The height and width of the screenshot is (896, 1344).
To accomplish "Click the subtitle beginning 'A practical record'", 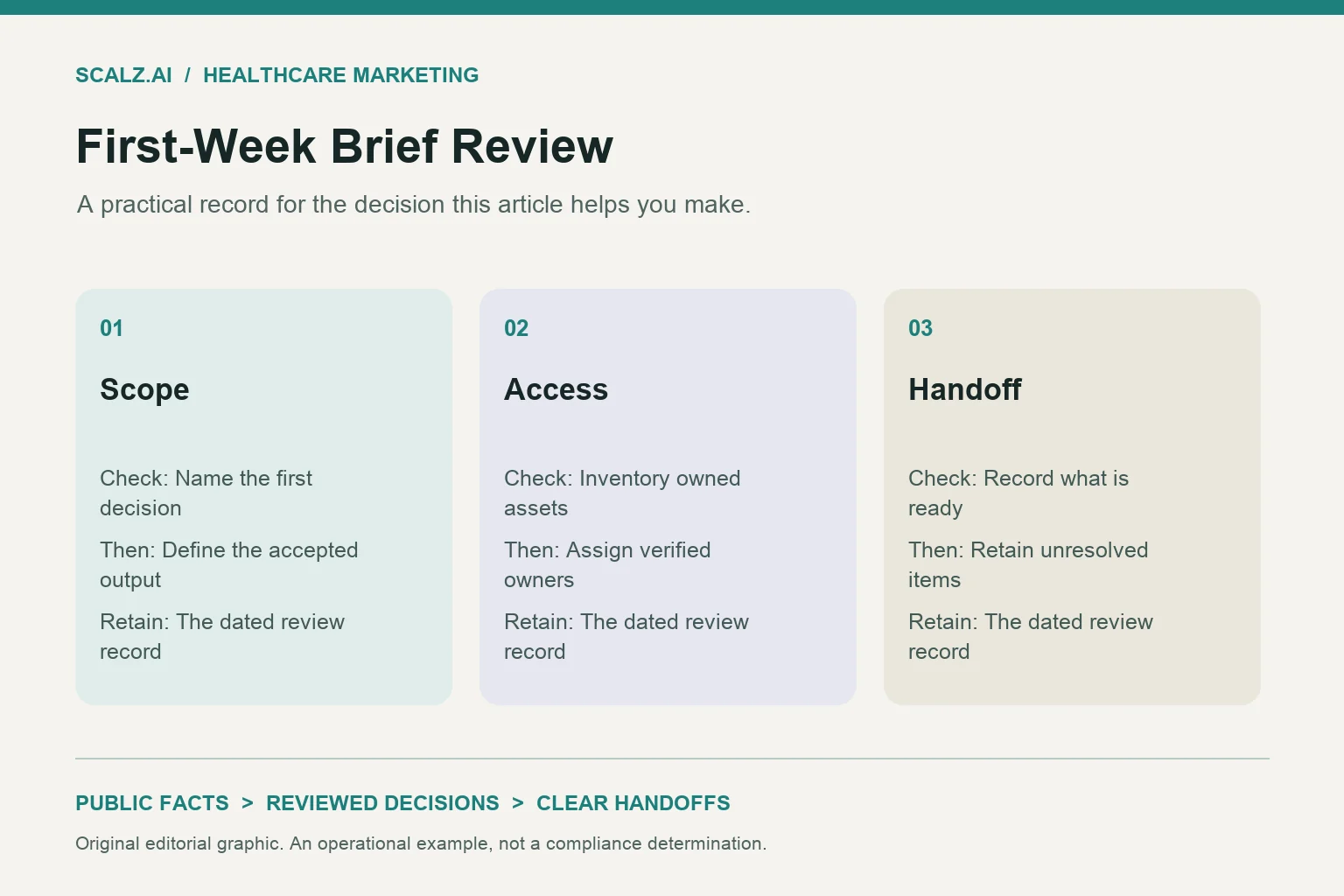I will click(x=414, y=205).
